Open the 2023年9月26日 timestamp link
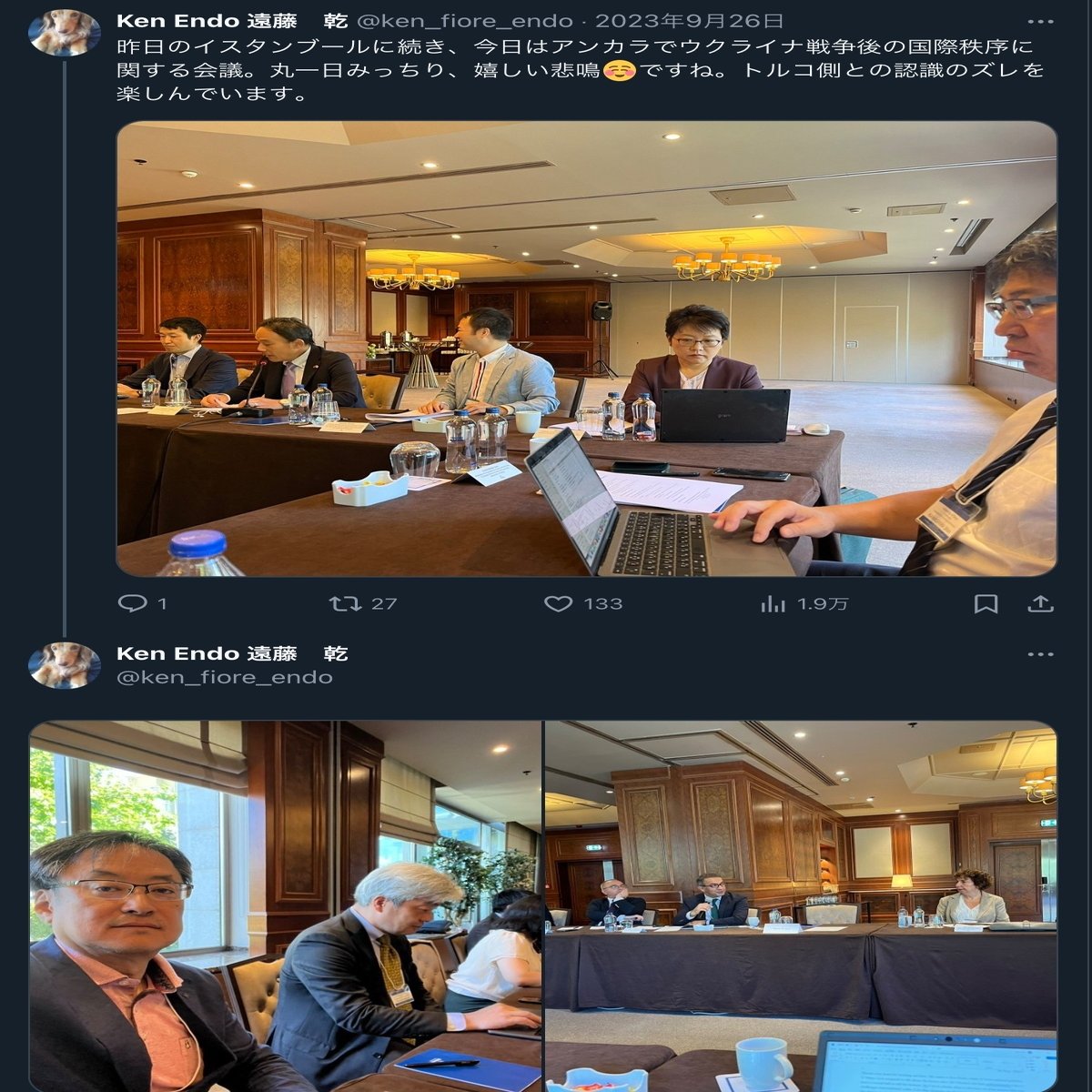The width and height of the screenshot is (1092, 1092). [690, 20]
